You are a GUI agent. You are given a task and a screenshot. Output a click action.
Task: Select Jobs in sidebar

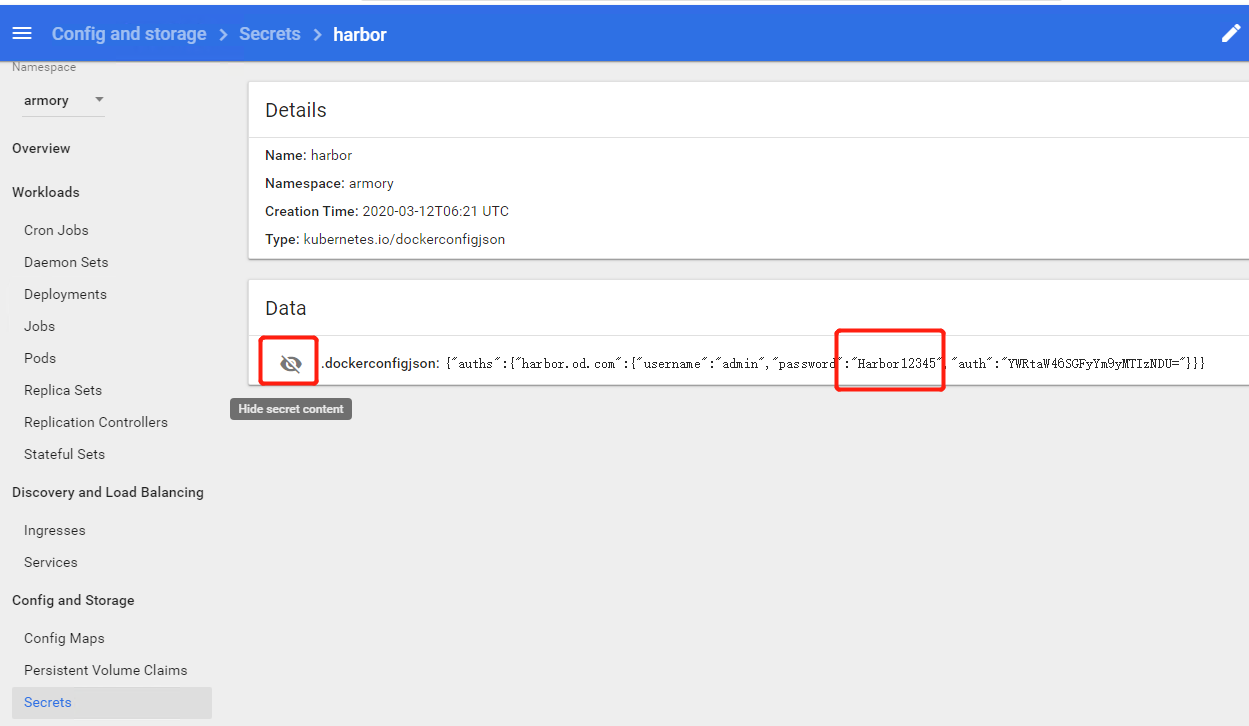(39, 326)
